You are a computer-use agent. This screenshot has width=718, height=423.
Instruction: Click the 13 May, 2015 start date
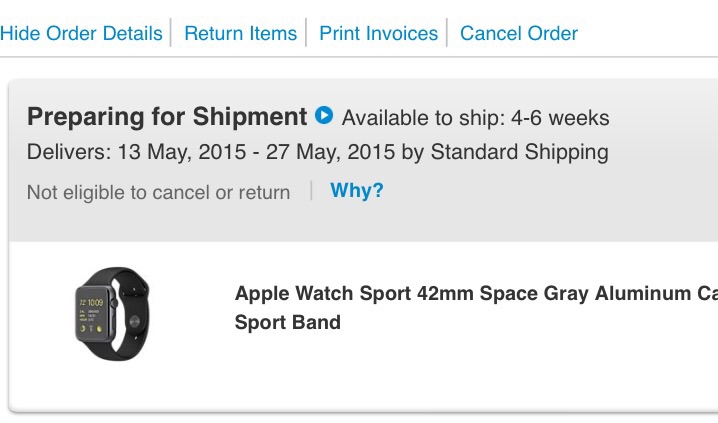(182, 152)
